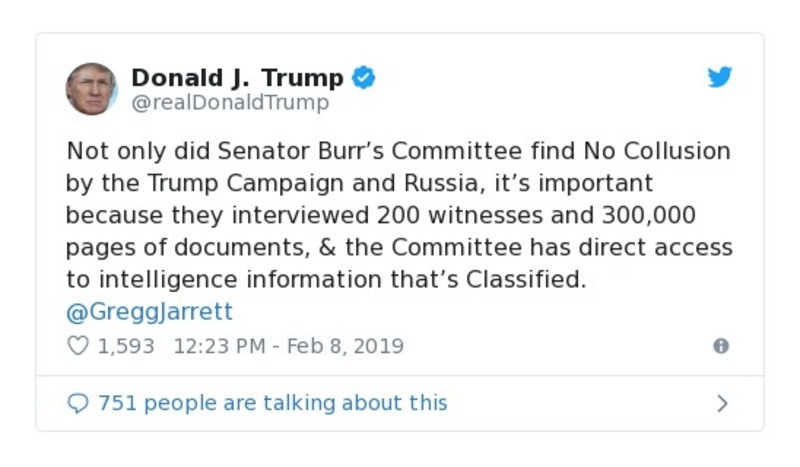
Task: Click "751 people are talking about this"
Action: [x=272, y=403]
